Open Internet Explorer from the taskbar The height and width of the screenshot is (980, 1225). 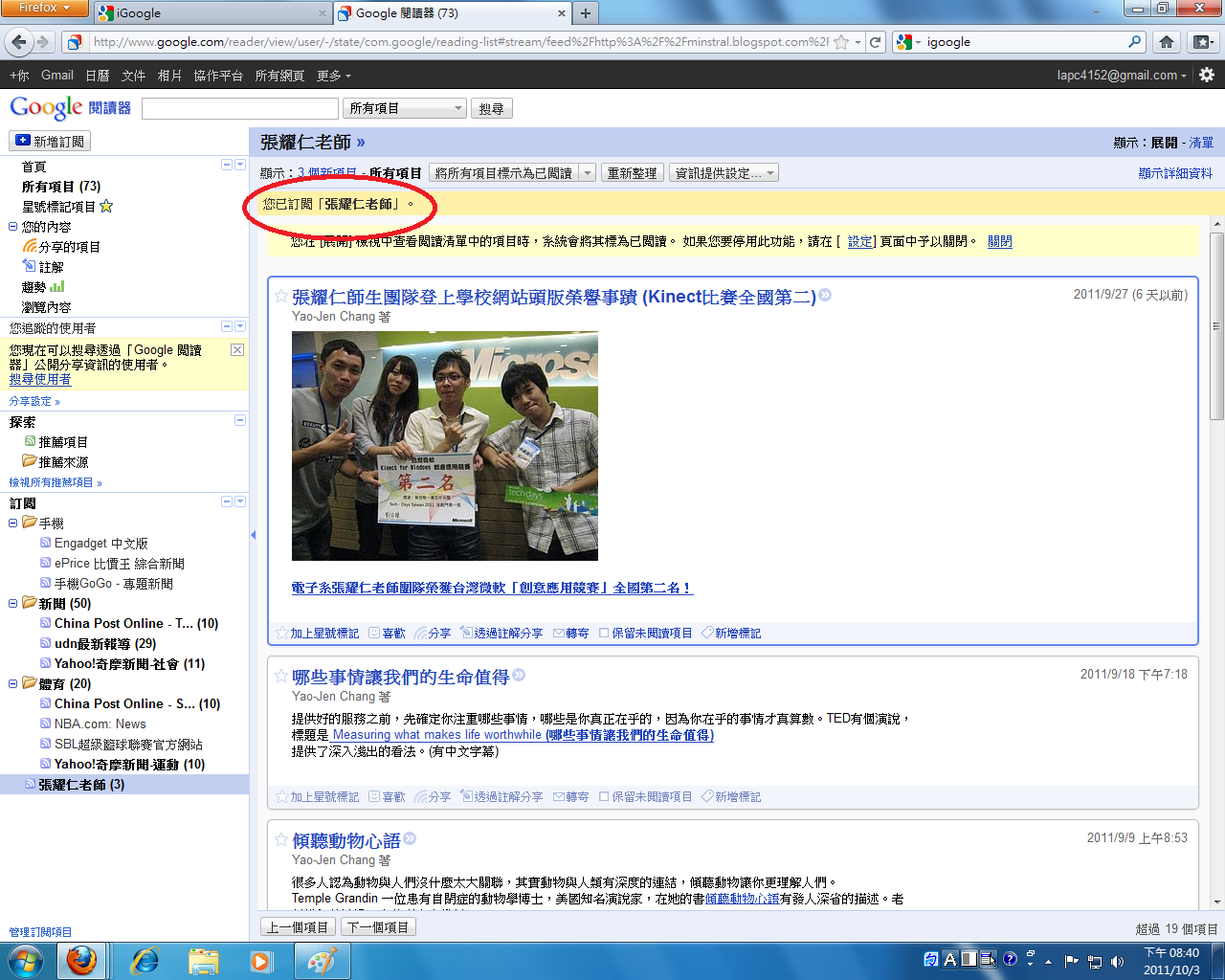(145, 960)
